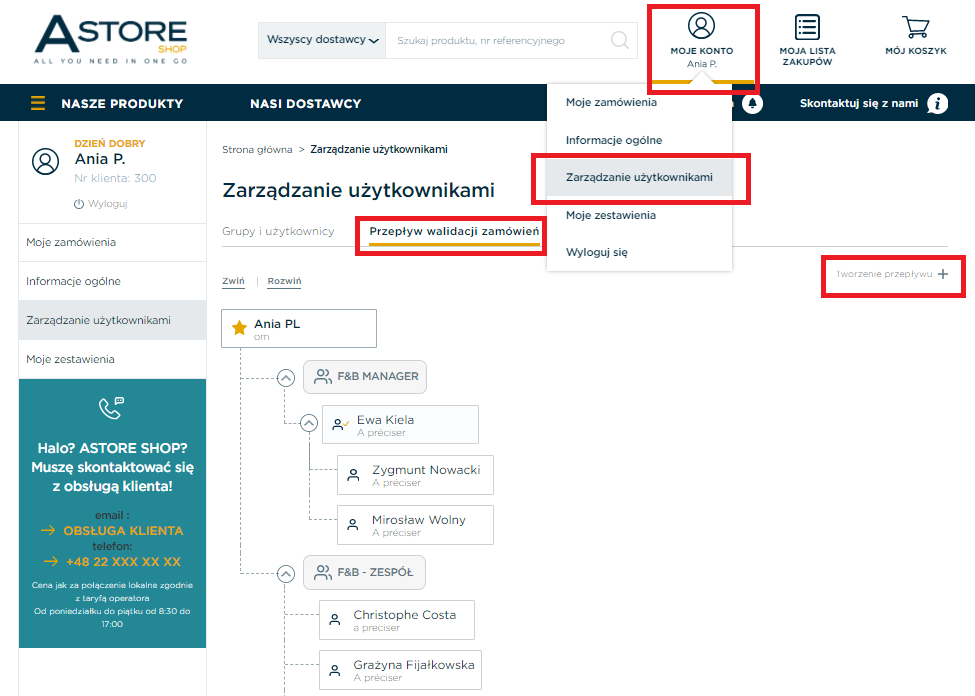This screenshot has width=975, height=696.
Task: Open the Moje Konto account icon
Action: click(701, 26)
